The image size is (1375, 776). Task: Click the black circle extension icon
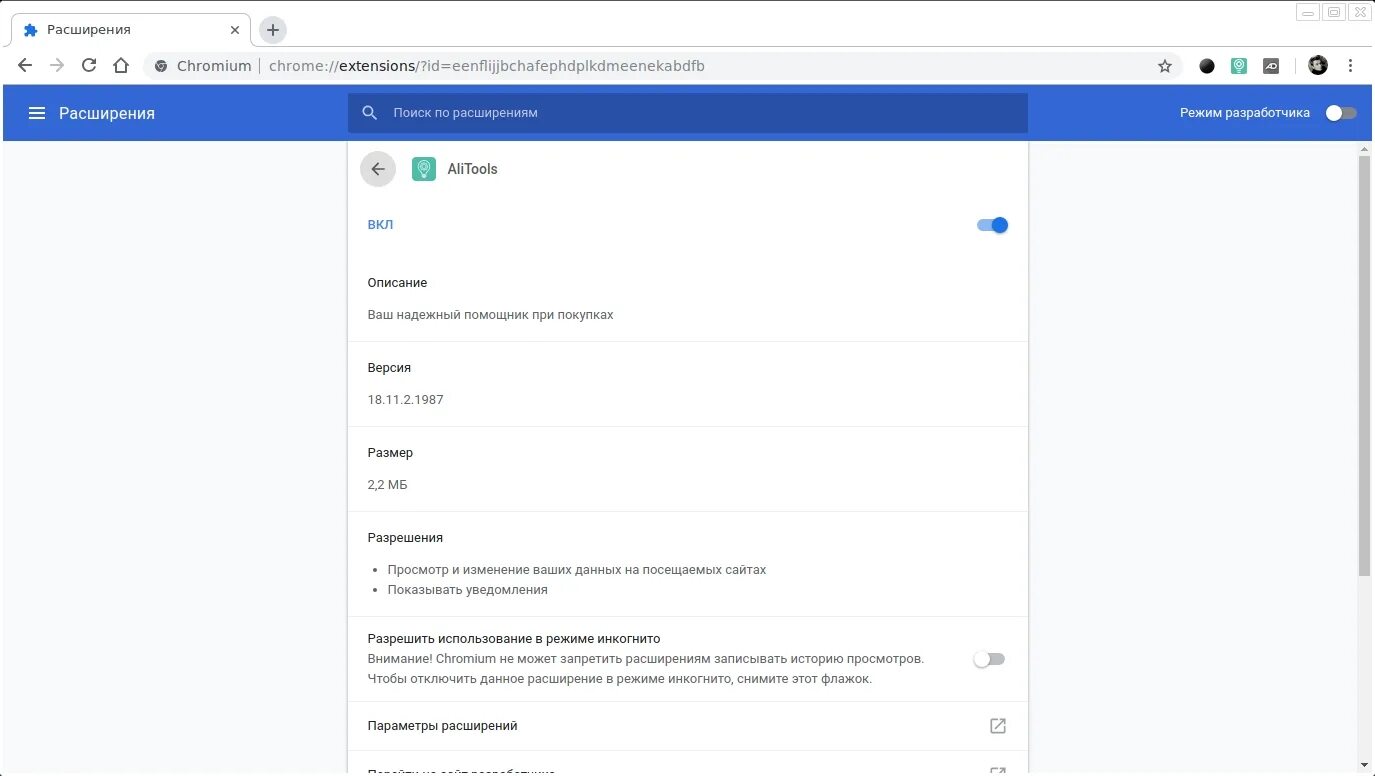pyautogui.click(x=1207, y=66)
